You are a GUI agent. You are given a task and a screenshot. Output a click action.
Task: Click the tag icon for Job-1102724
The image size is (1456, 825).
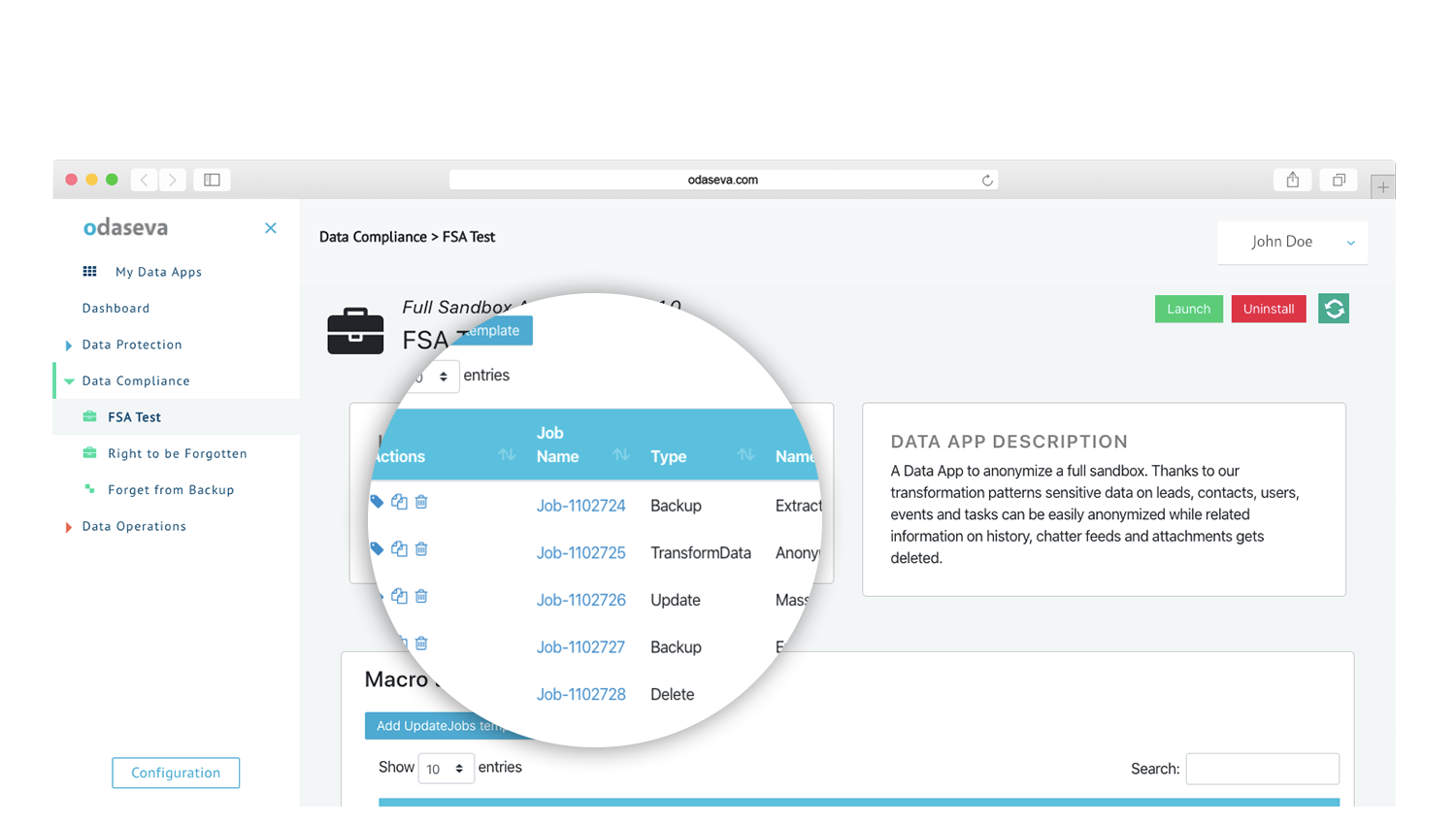point(377,502)
